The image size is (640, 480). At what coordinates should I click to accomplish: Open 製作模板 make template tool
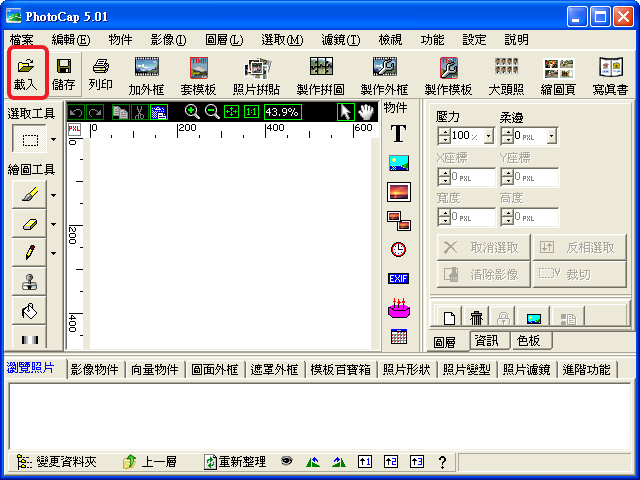pyautogui.click(x=448, y=76)
